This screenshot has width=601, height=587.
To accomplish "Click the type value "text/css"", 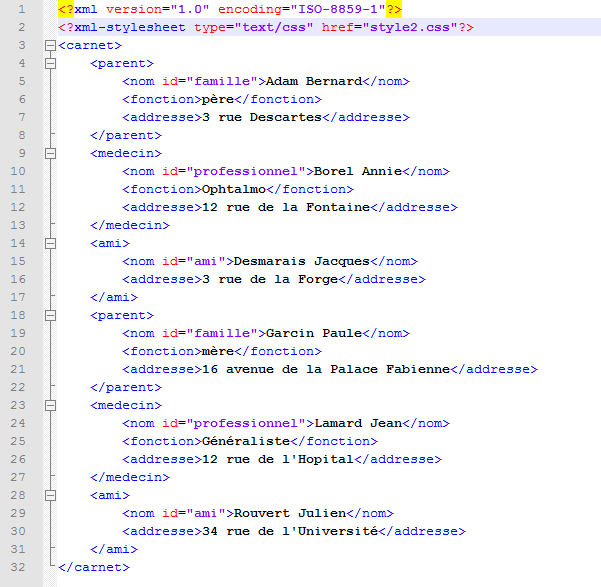I will (274, 27).
